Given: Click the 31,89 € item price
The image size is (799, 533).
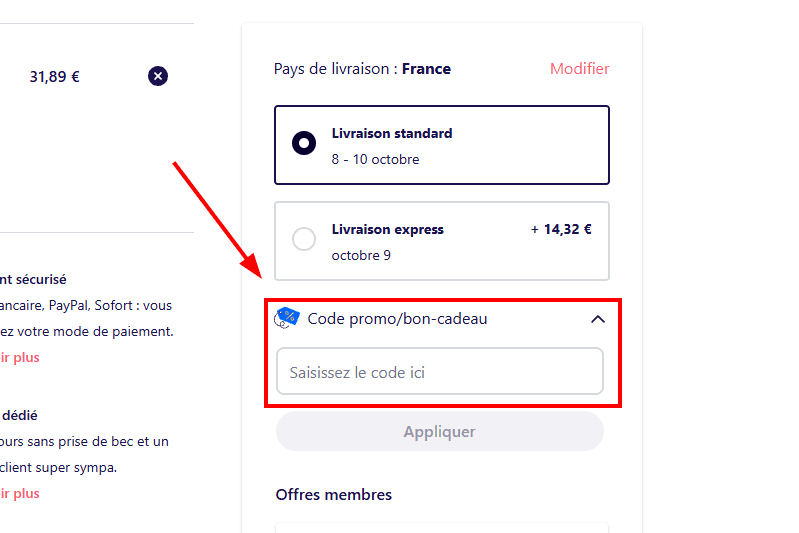Looking at the screenshot, I should [55, 76].
